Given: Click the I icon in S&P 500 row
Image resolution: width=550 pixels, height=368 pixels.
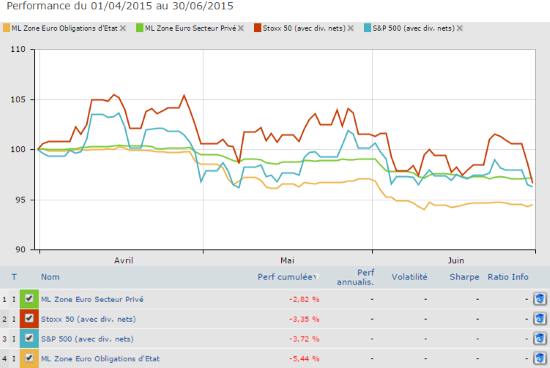Looking at the screenshot, I should click(x=14, y=339).
